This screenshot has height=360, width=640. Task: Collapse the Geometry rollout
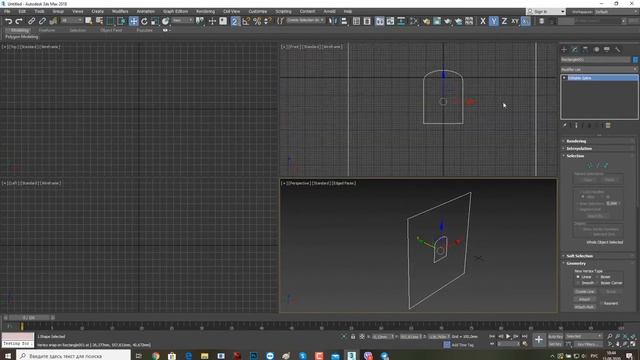(x=598, y=263)
